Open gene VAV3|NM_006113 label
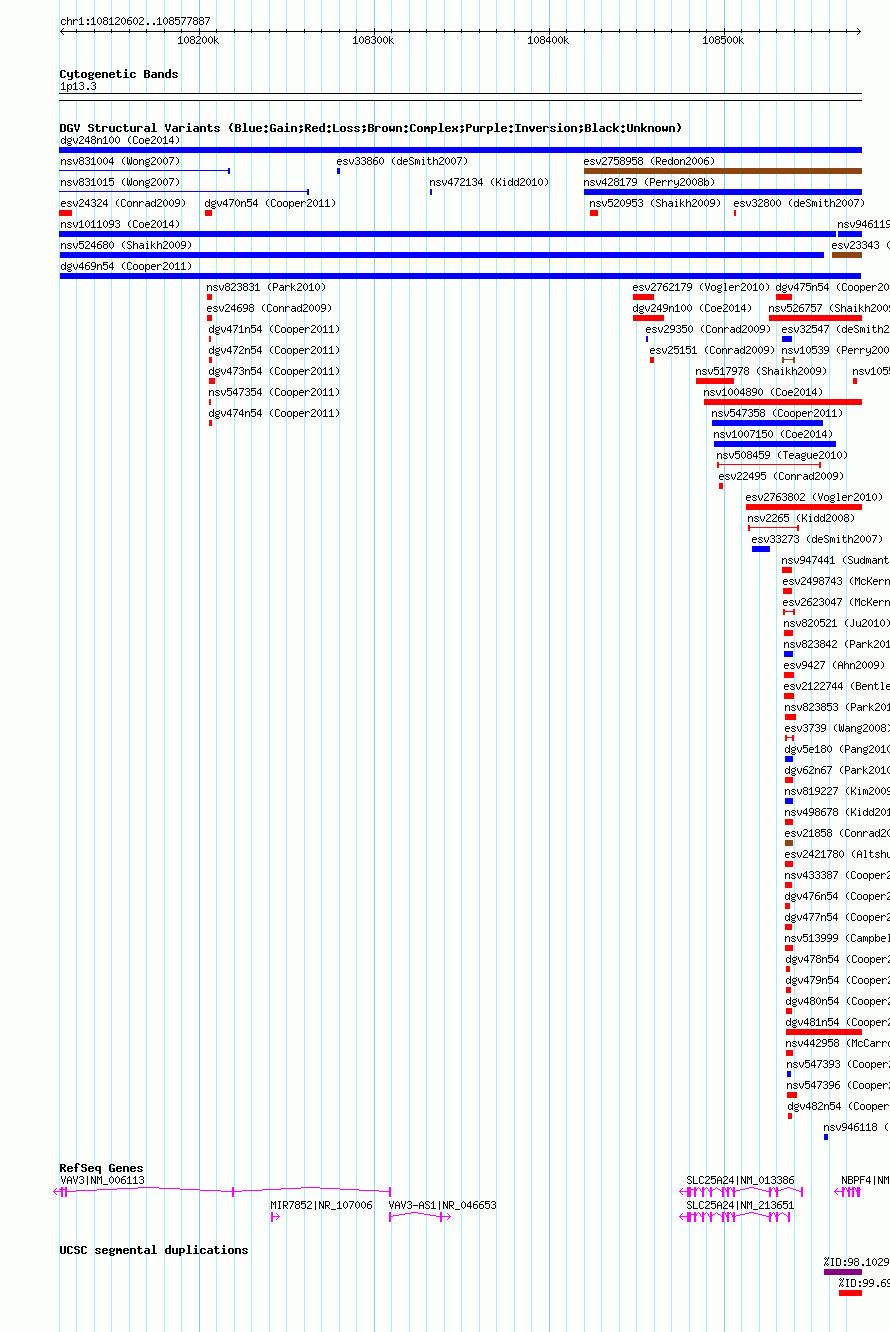The image size is (890, 1332). click(x=102, y=1180)
